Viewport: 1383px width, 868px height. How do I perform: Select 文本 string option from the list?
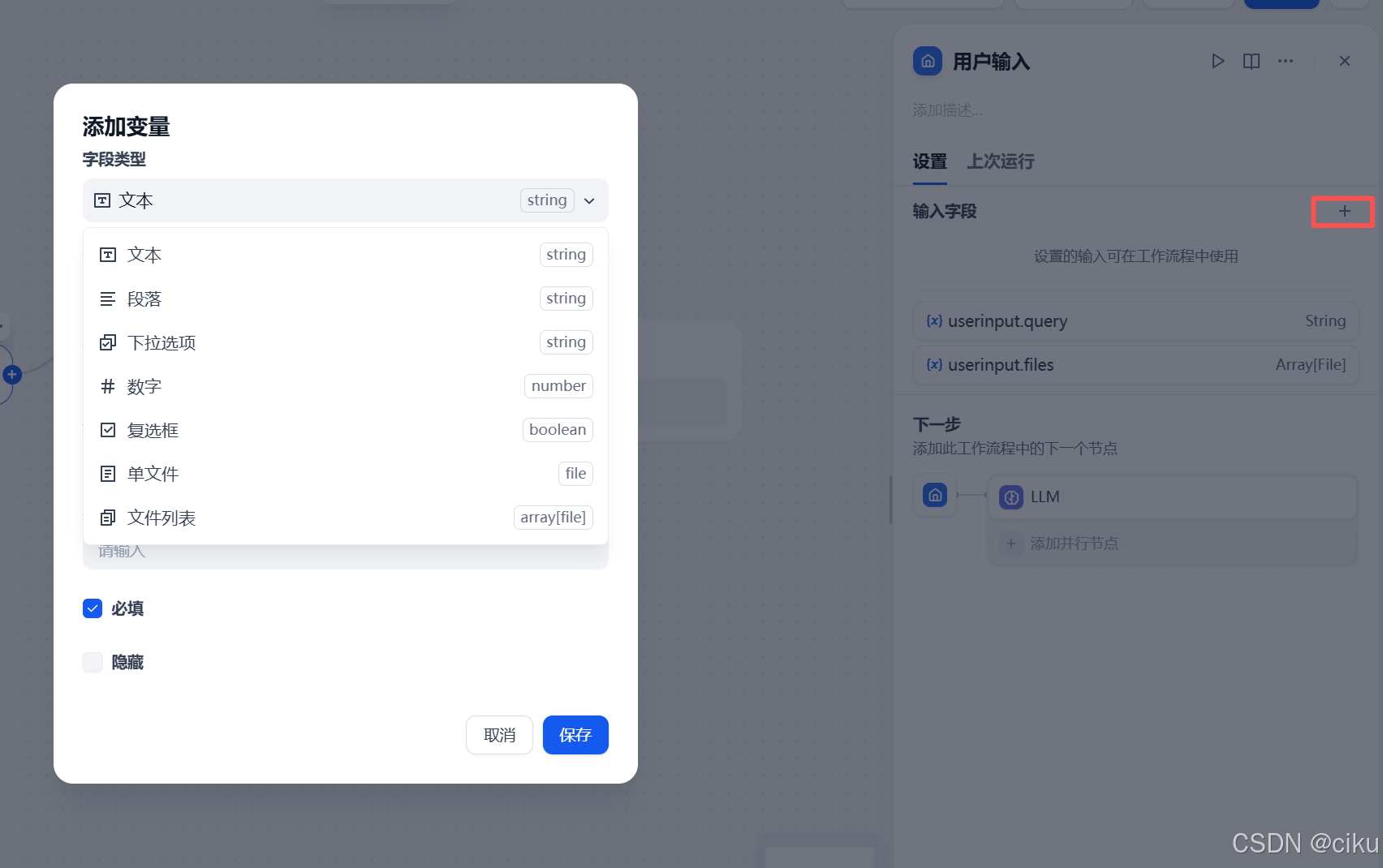tap(346, 255)
